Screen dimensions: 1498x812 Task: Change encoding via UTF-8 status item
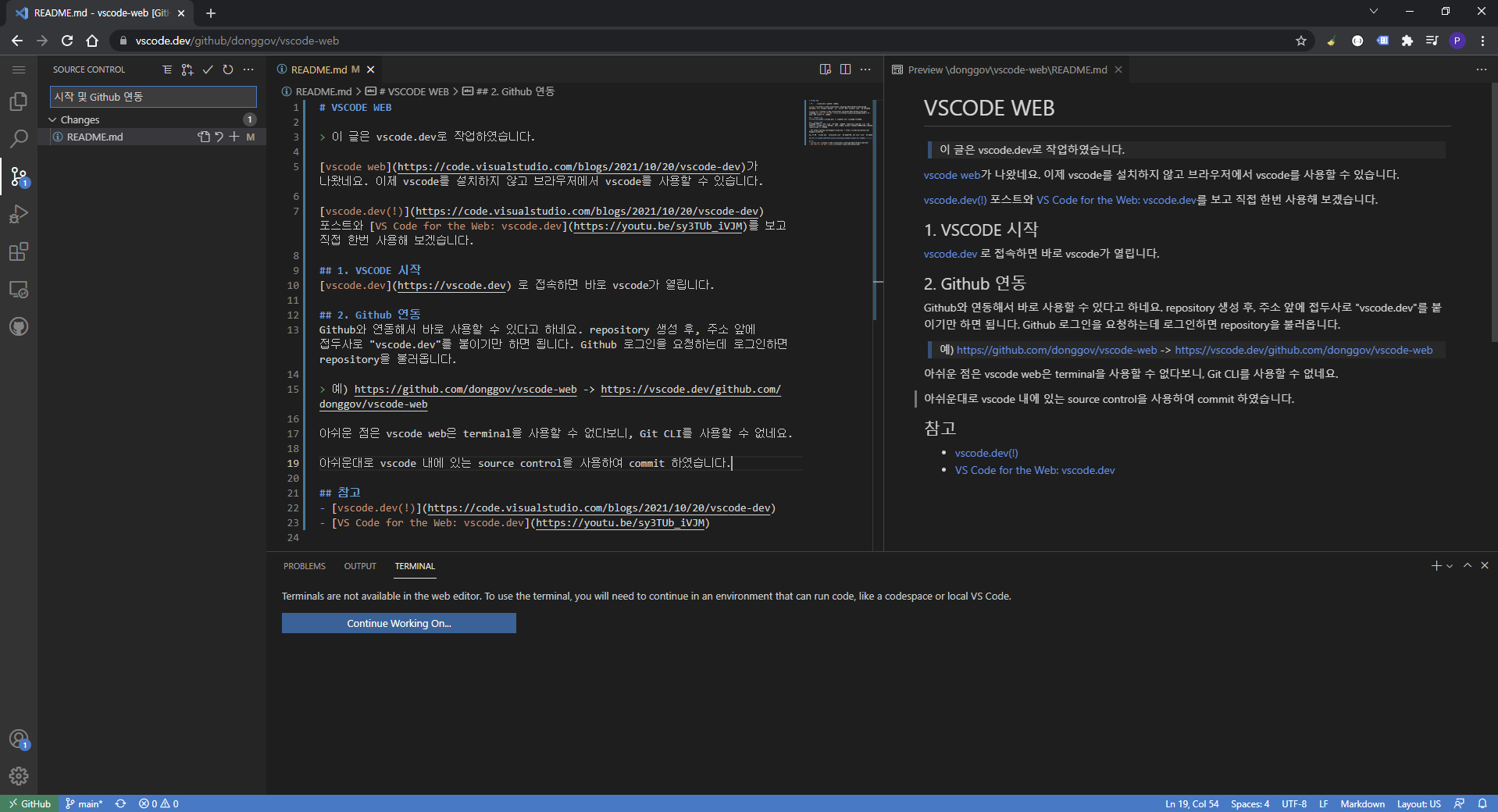pos(1294,803)
